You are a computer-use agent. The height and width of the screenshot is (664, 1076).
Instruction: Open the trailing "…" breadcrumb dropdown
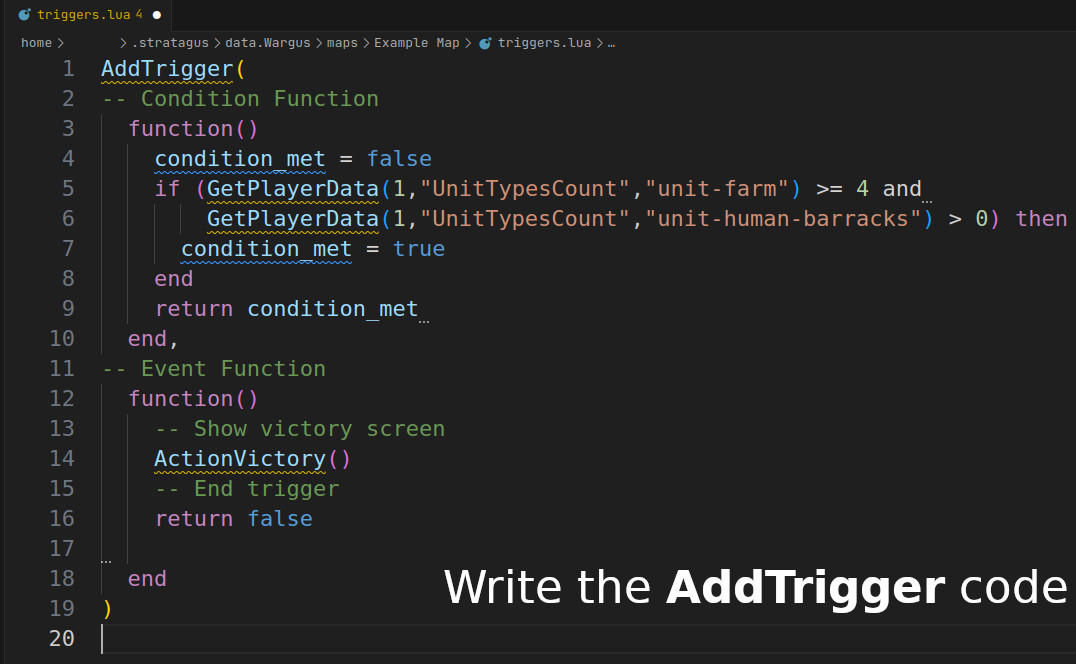tap(611, 43)
